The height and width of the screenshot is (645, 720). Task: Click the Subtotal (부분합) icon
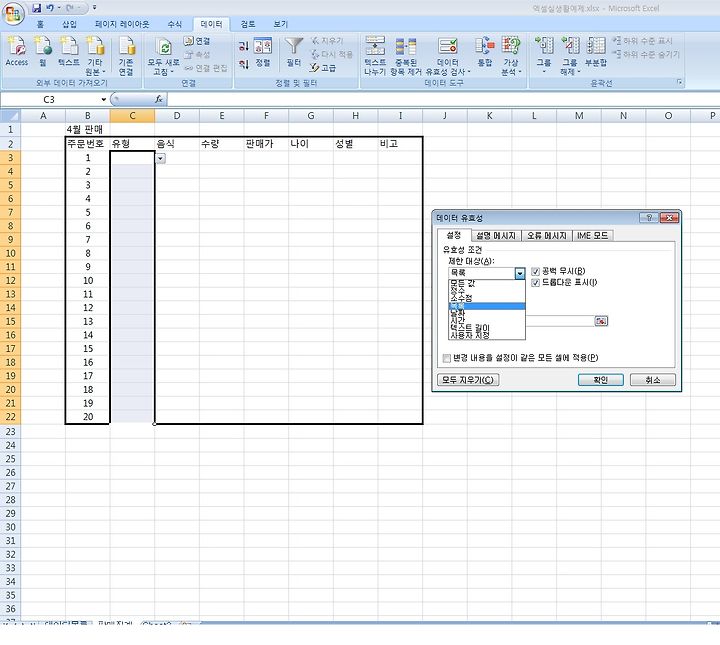pyautogui.click(x=596, y=46)
